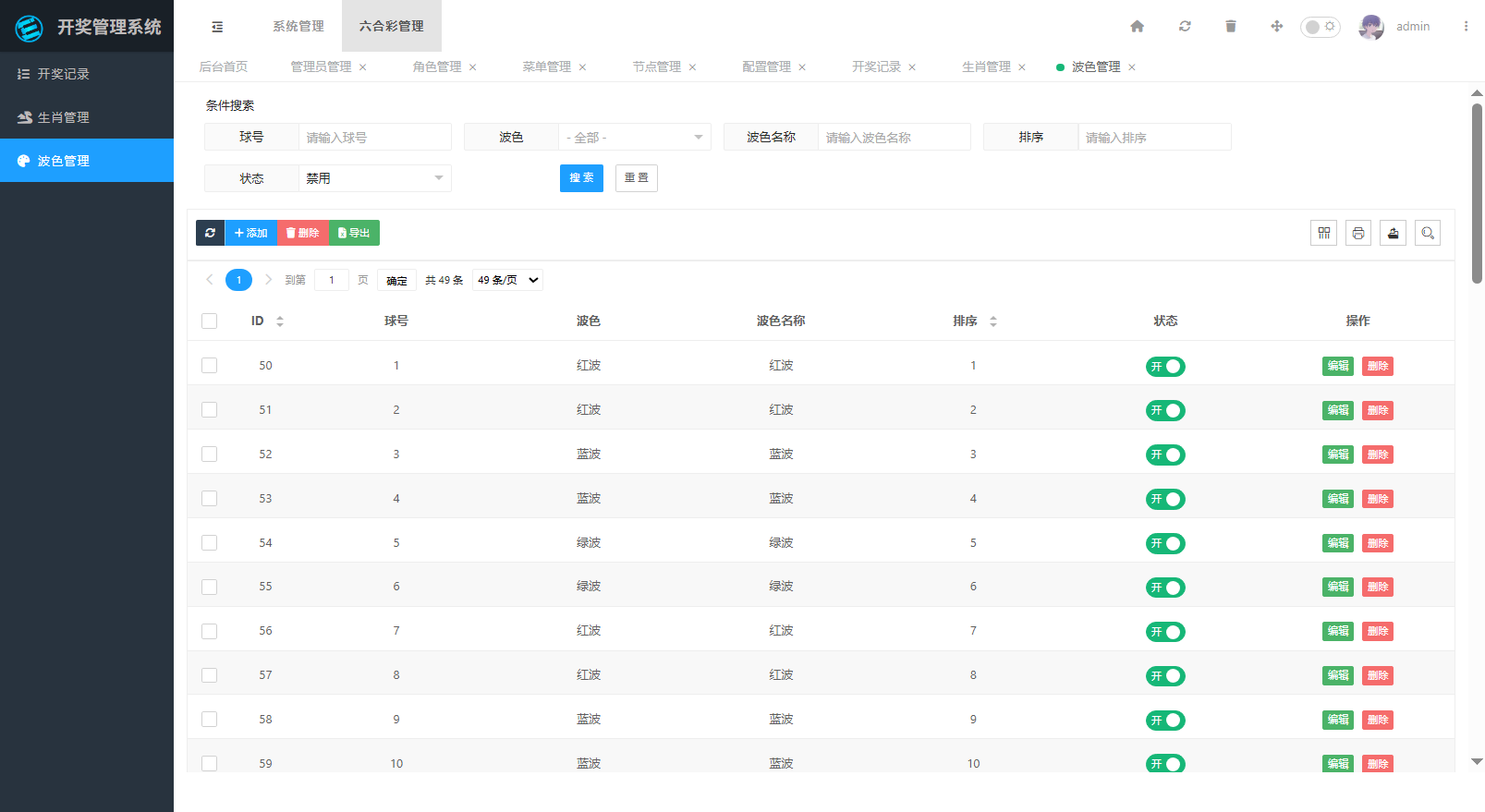Check the row with ID 52
The image size is (1485, 812).
coord(210,454)
